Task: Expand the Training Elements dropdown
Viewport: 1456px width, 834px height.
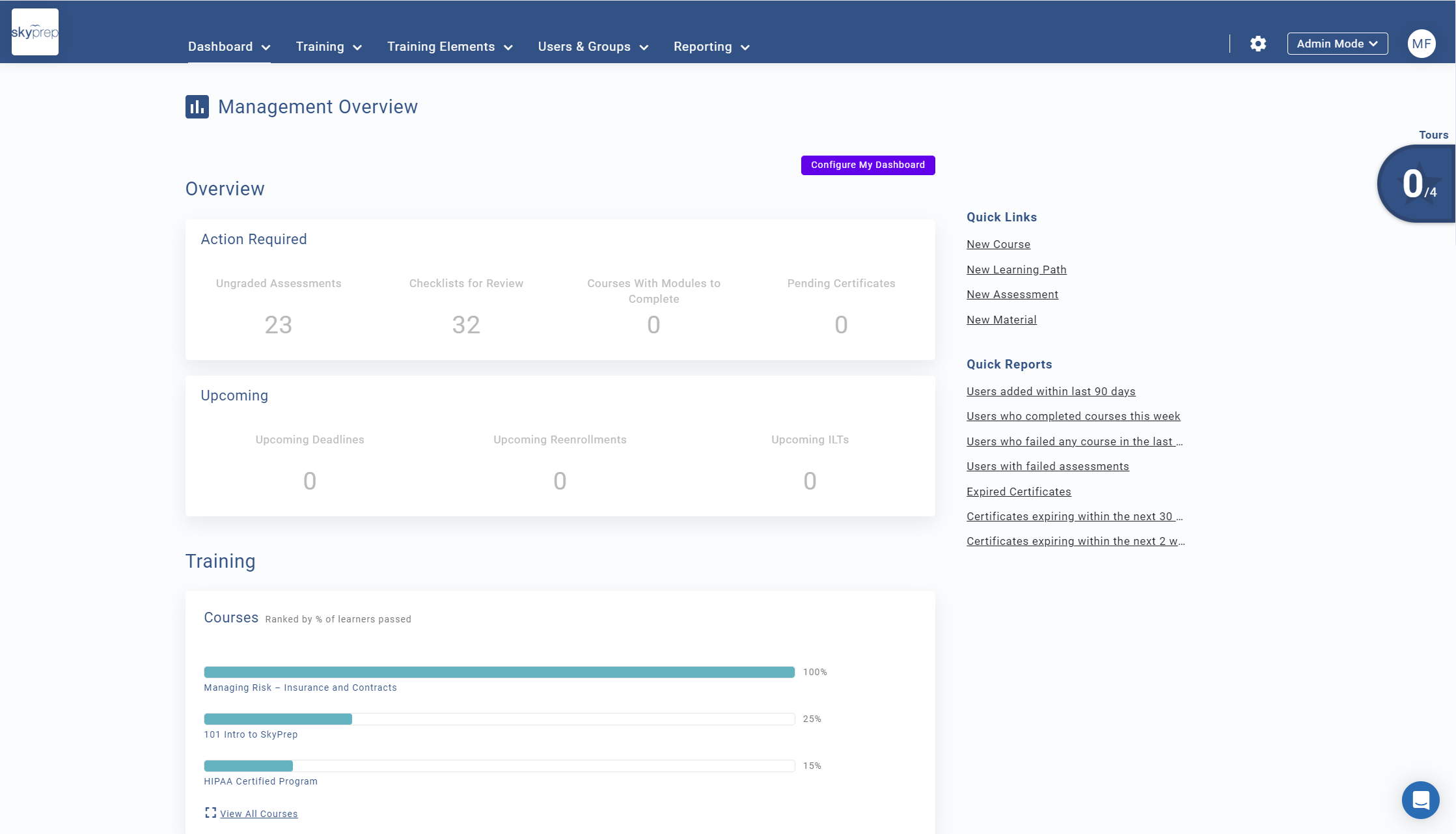Action: pos(450,47)
